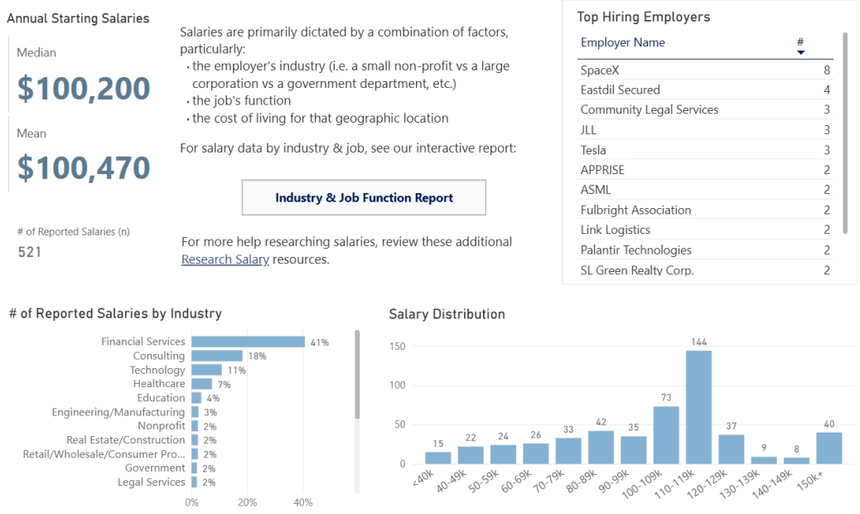
Task: Click the Real Estate/Construction label
Action: click(x=126, y=440)
